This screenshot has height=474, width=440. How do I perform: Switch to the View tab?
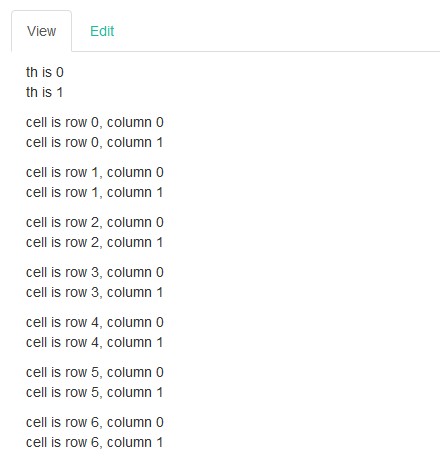[41, 31]
